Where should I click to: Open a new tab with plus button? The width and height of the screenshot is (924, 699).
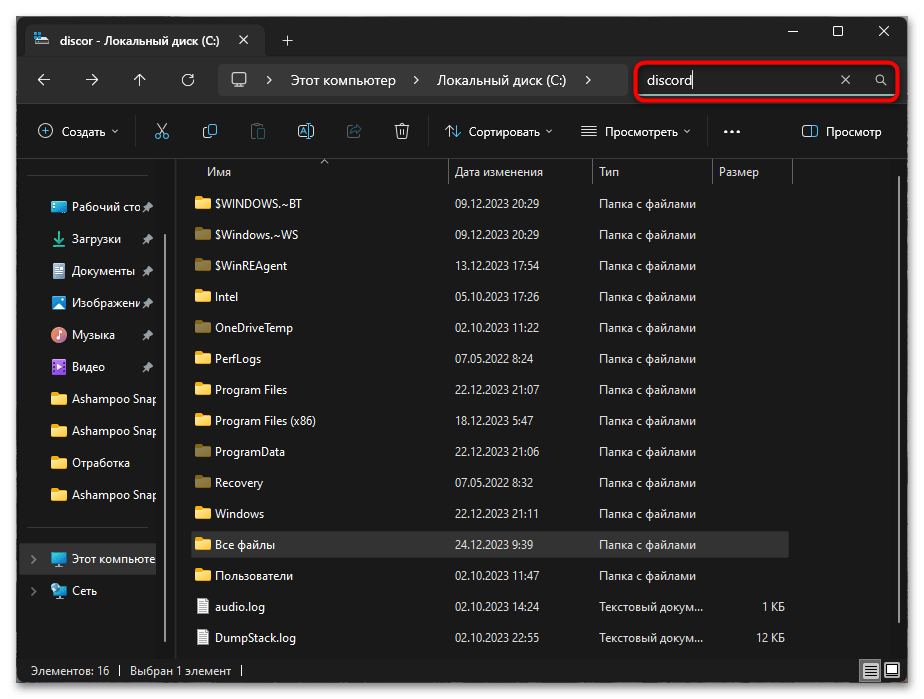click(288, 40)
